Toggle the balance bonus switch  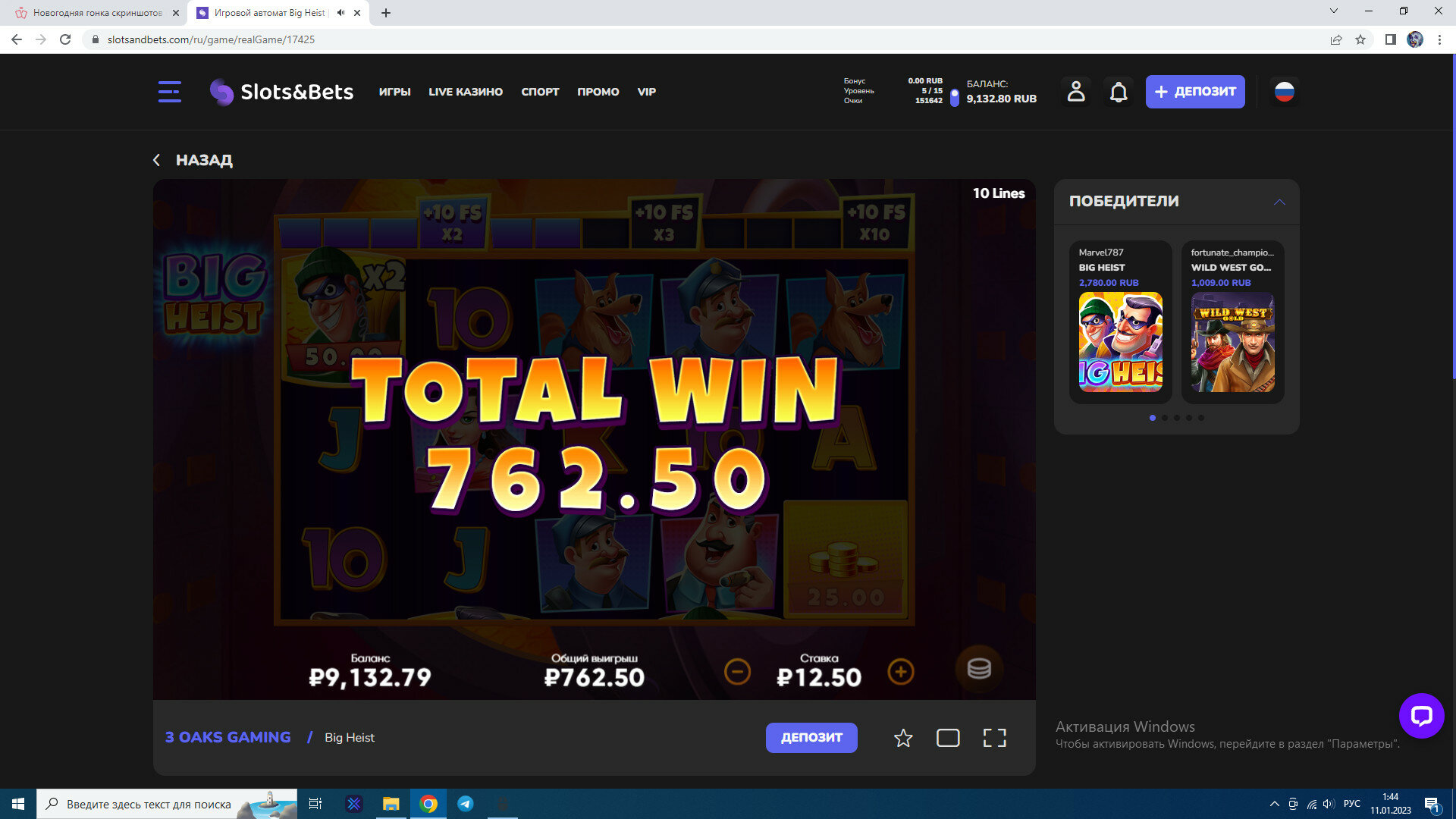coord(955,97)
